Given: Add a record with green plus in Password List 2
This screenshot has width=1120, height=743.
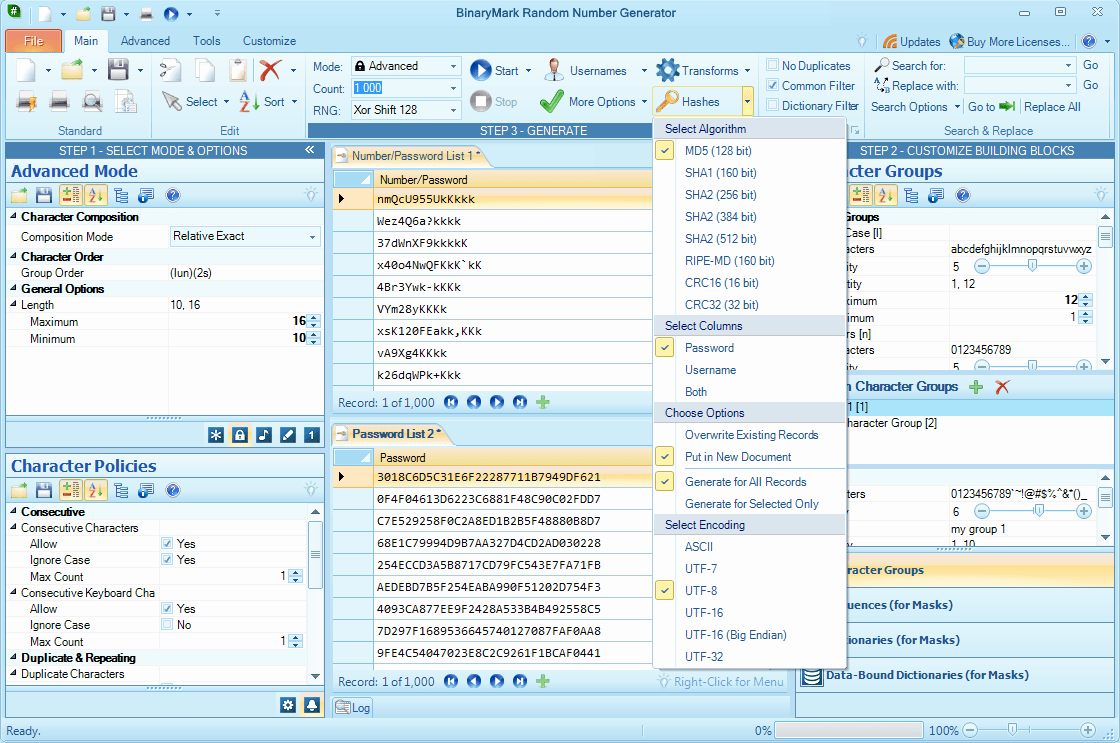Looking at the screenshot, I should [x=543, y=681].
